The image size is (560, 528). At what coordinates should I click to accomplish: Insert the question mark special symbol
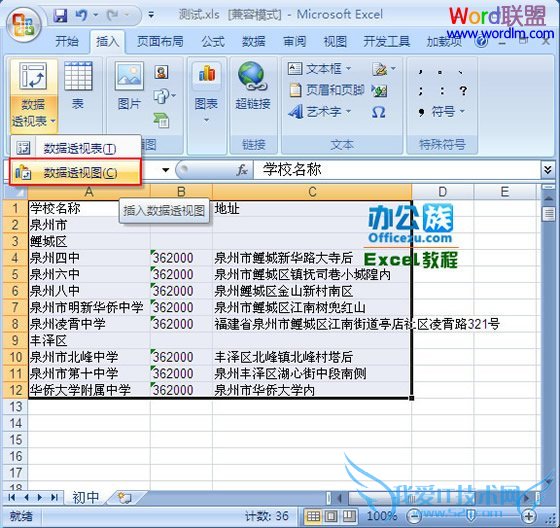pyautogui.click(x=463, y=91)
